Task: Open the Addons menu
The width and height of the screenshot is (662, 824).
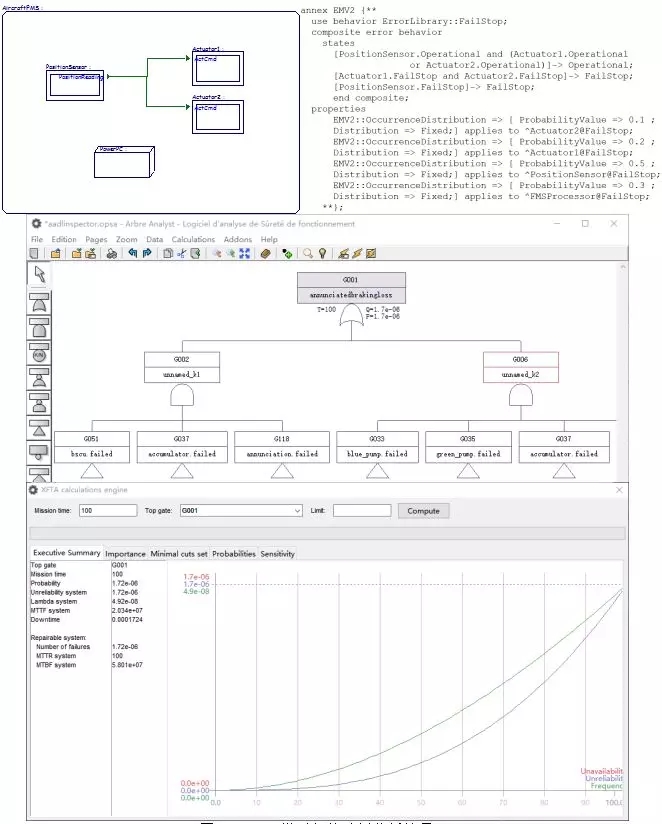Action: (x=238, y=239)
